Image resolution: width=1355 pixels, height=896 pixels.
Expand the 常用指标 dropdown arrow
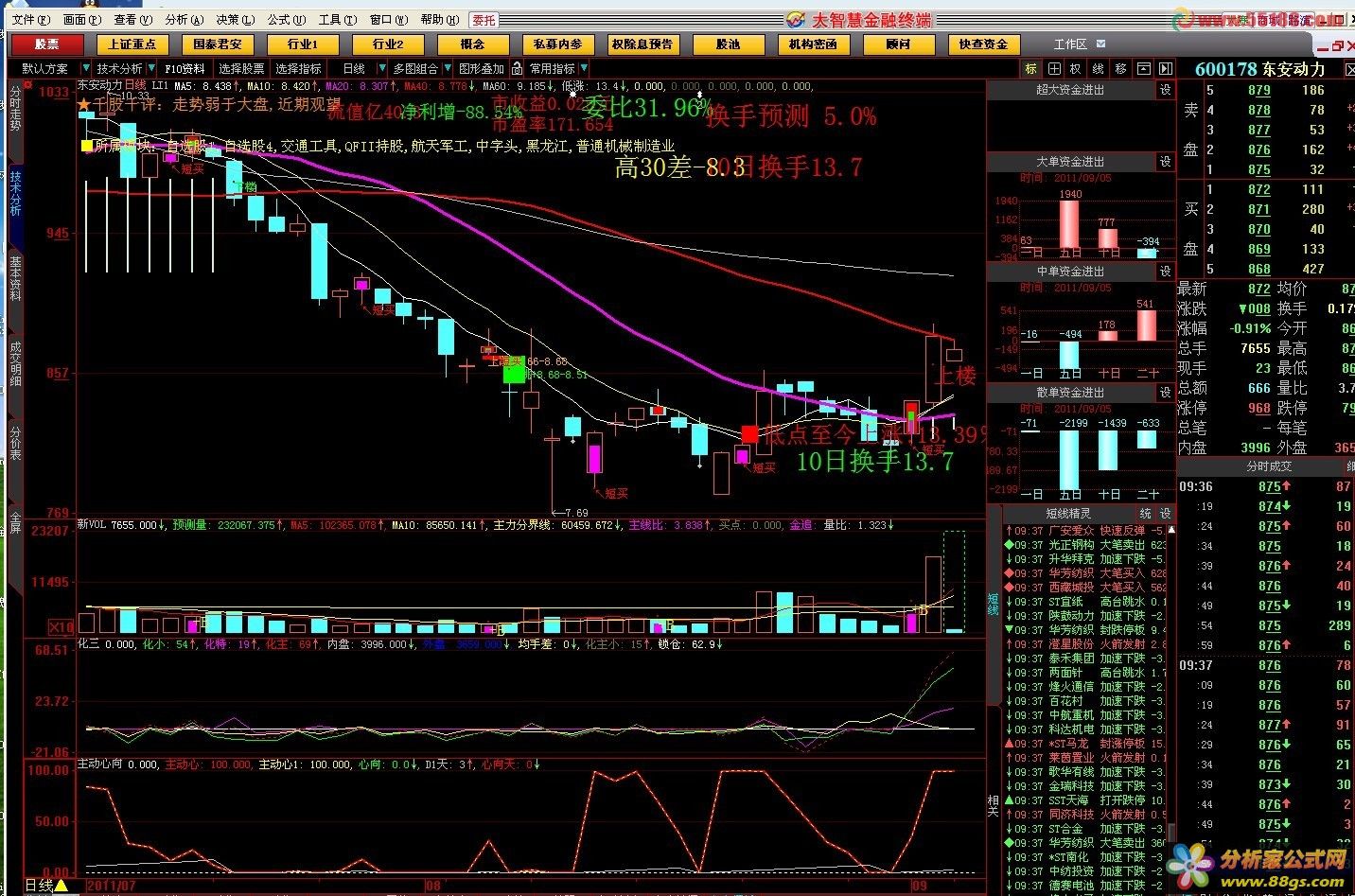point(583,68)
